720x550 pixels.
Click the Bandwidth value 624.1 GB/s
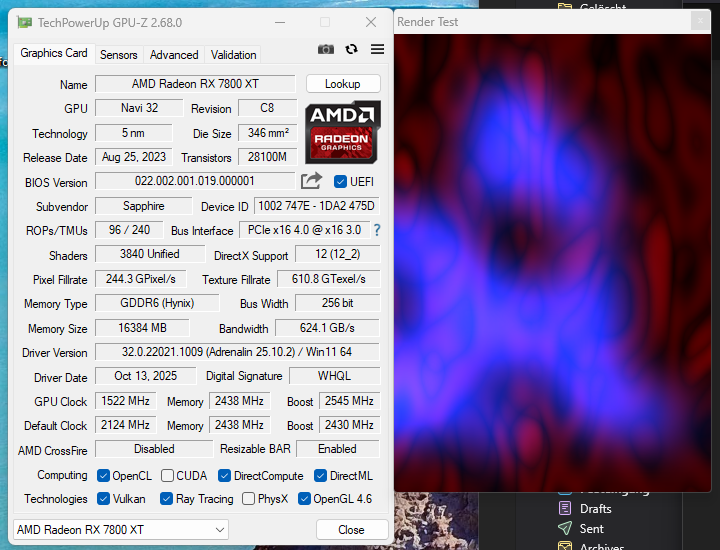(x=327, y=328)
